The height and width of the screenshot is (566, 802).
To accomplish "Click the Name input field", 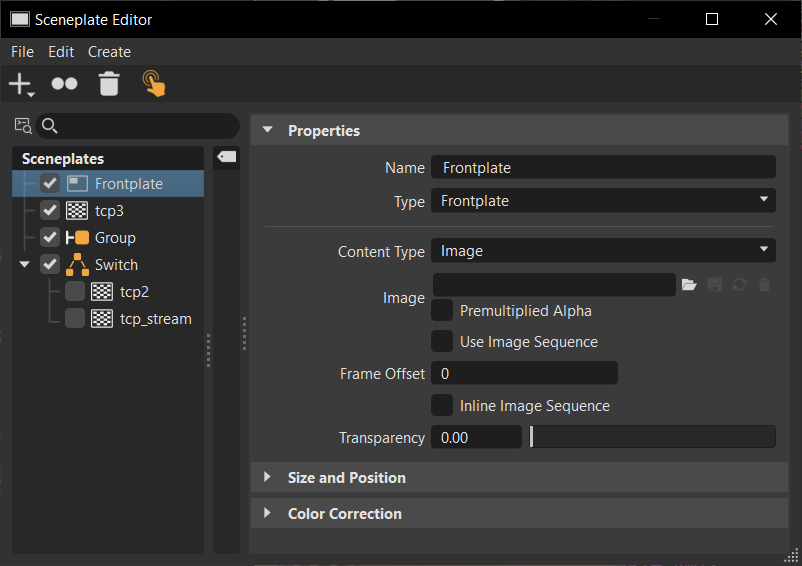I will pos(603,168).
